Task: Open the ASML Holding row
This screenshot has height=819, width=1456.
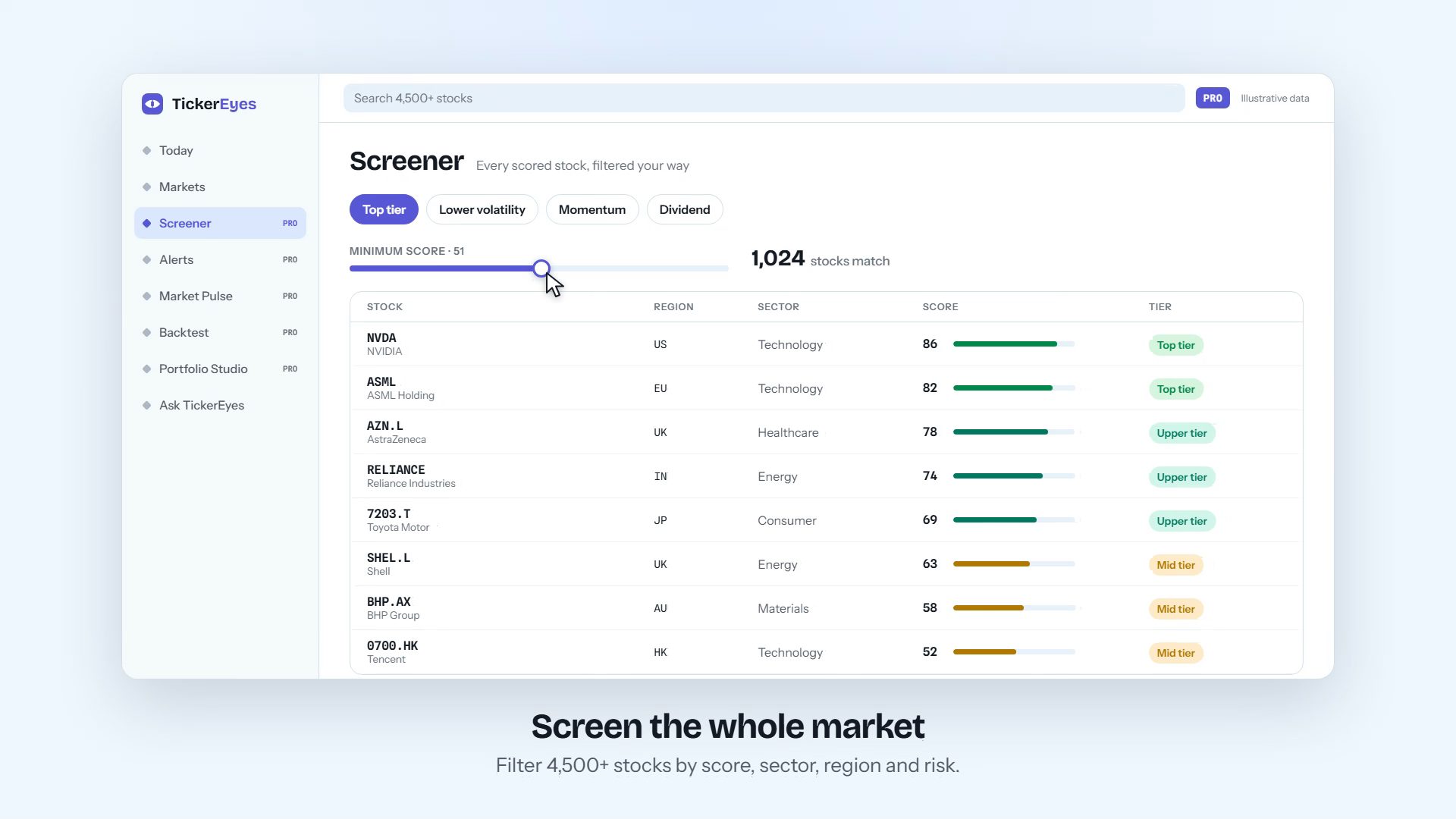Action: 827,388
